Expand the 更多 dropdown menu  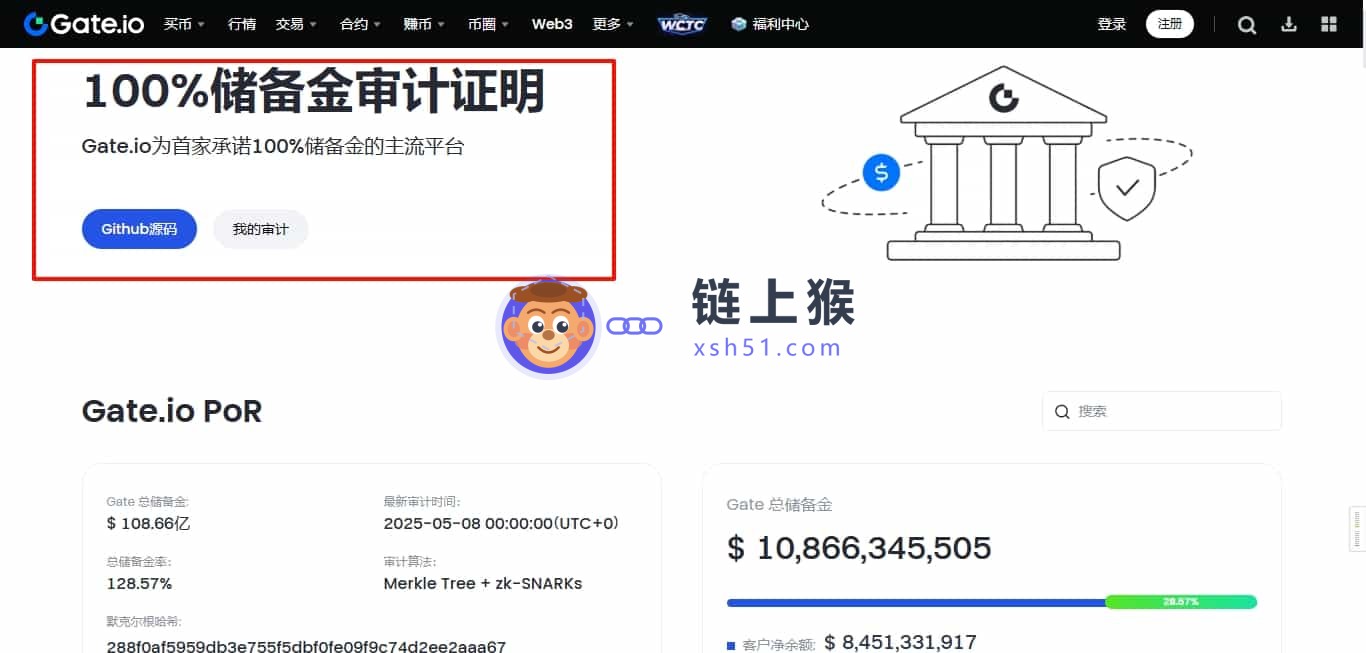[x=613, y=24]
